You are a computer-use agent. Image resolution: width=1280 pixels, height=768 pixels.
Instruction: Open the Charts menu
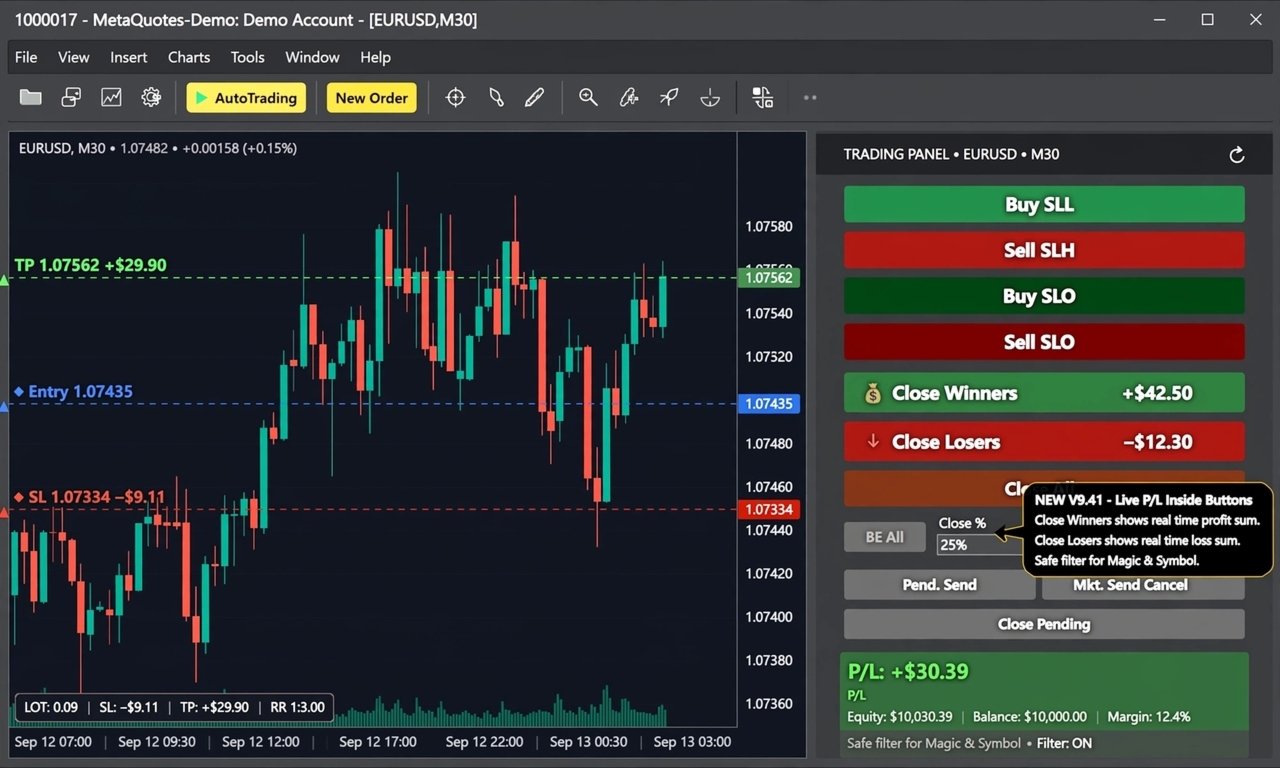point(189,57)
